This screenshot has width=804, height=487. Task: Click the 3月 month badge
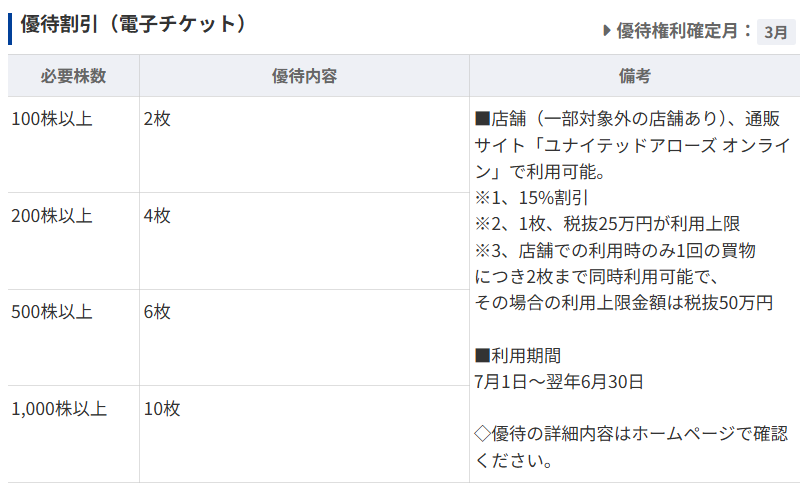click(x=776, y=32)
